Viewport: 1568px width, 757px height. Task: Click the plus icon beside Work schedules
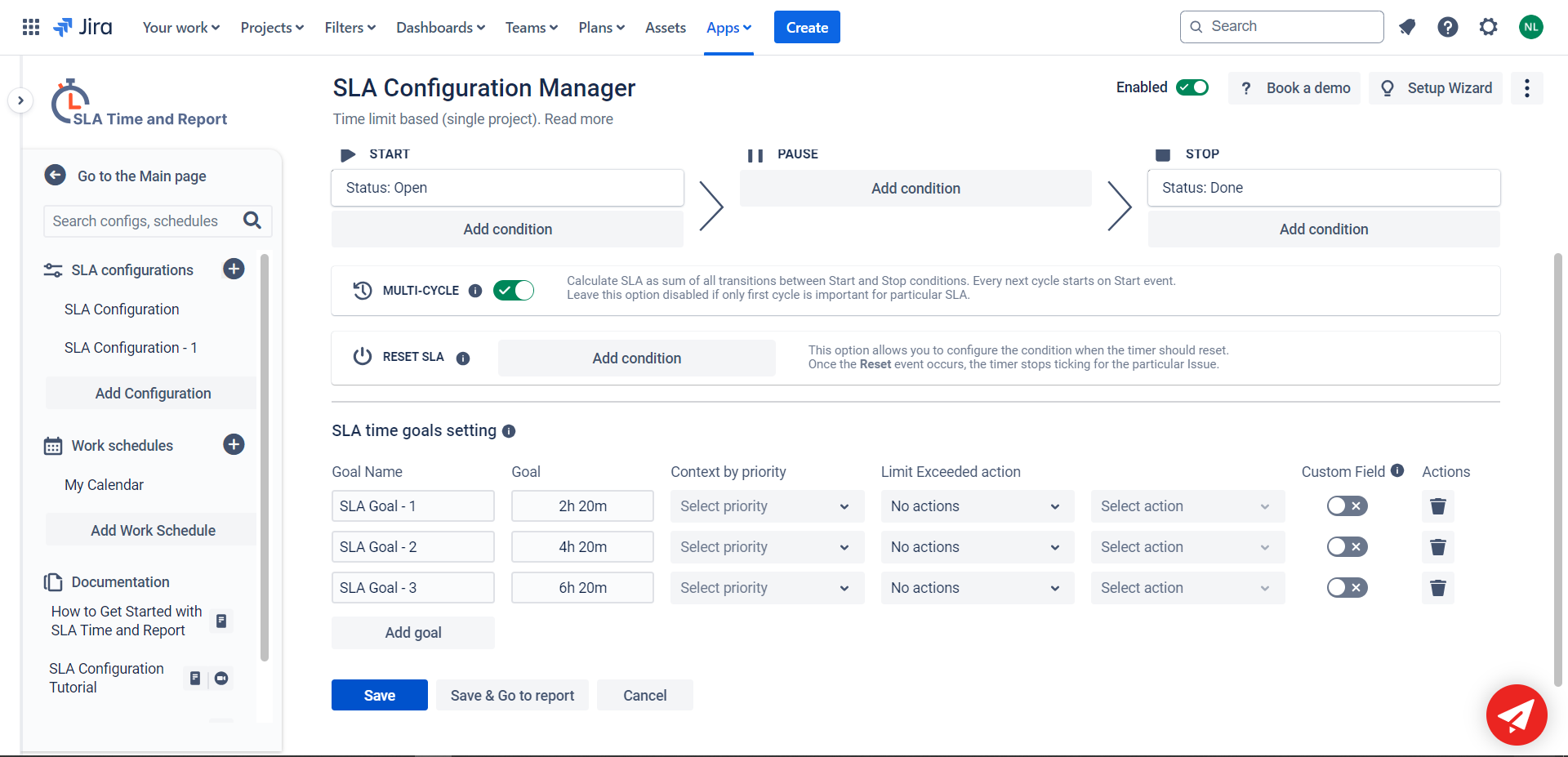234,444
